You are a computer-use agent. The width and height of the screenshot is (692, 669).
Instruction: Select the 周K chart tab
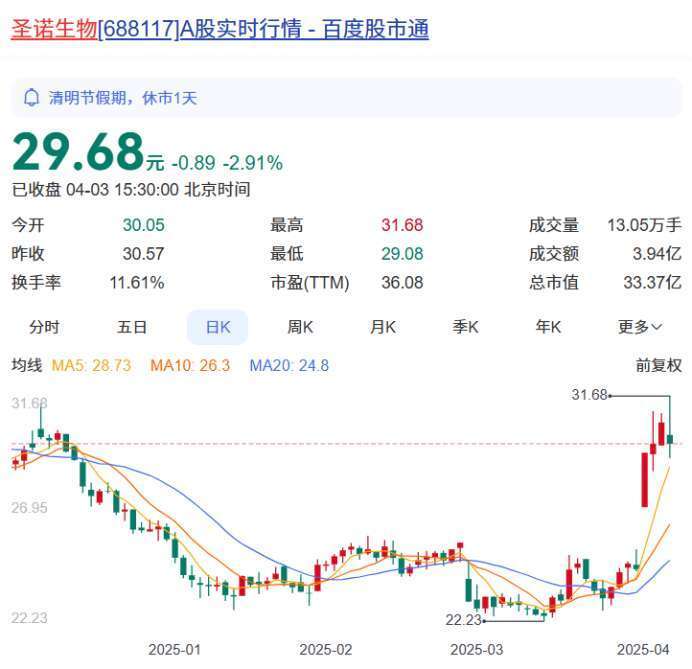click(300, 327)
